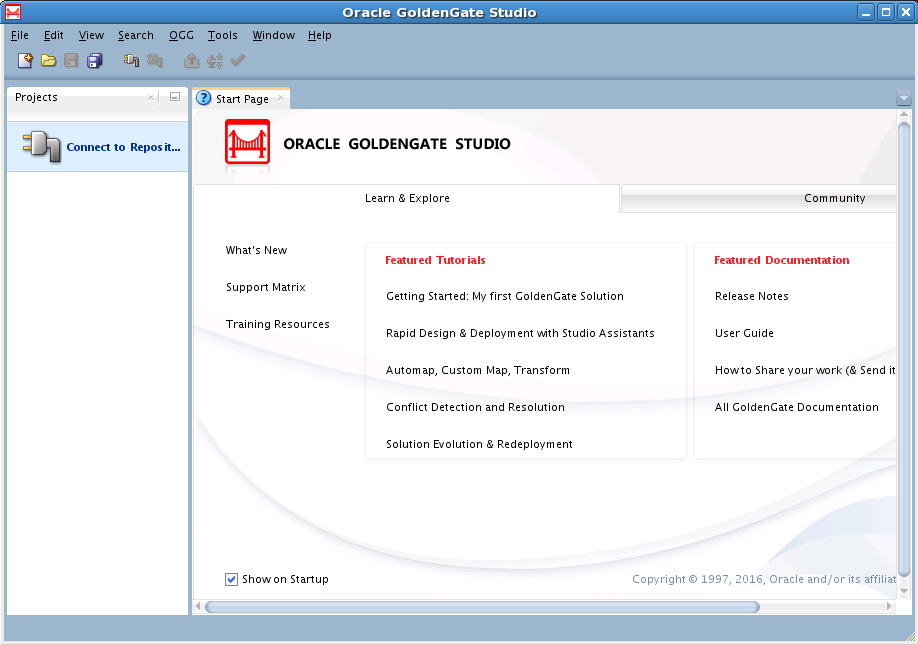Open the Search menu

click(x=135, y=35)
